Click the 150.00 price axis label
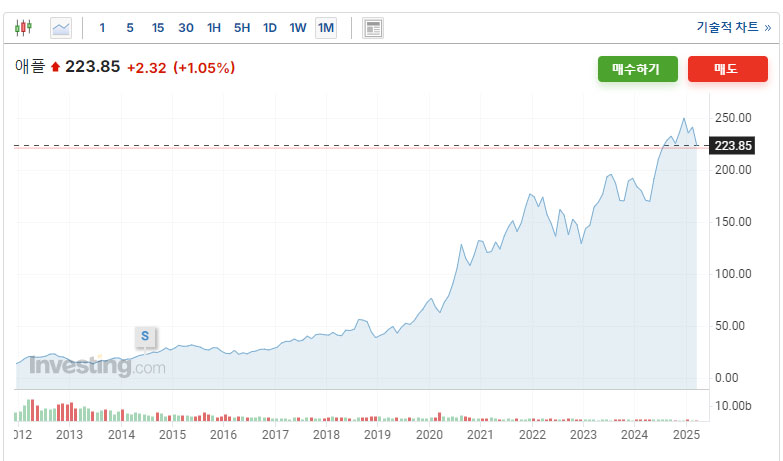Image resolution: width=783 pixels, height=461 pixels. (733, 222)
